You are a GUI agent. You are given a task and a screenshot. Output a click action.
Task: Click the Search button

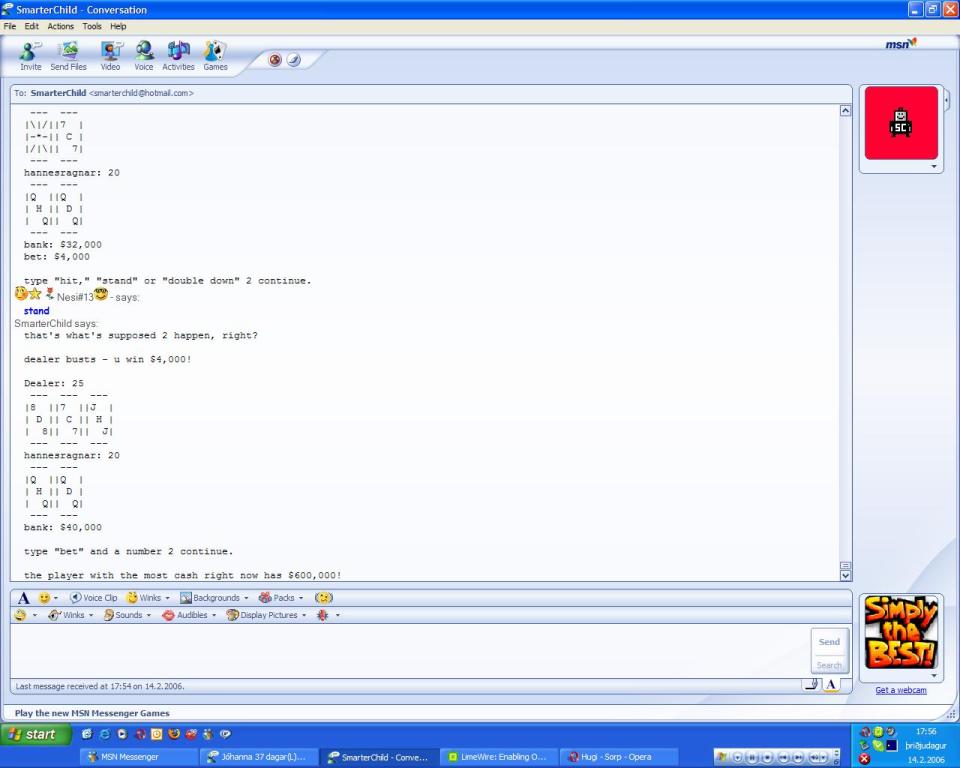830,665
